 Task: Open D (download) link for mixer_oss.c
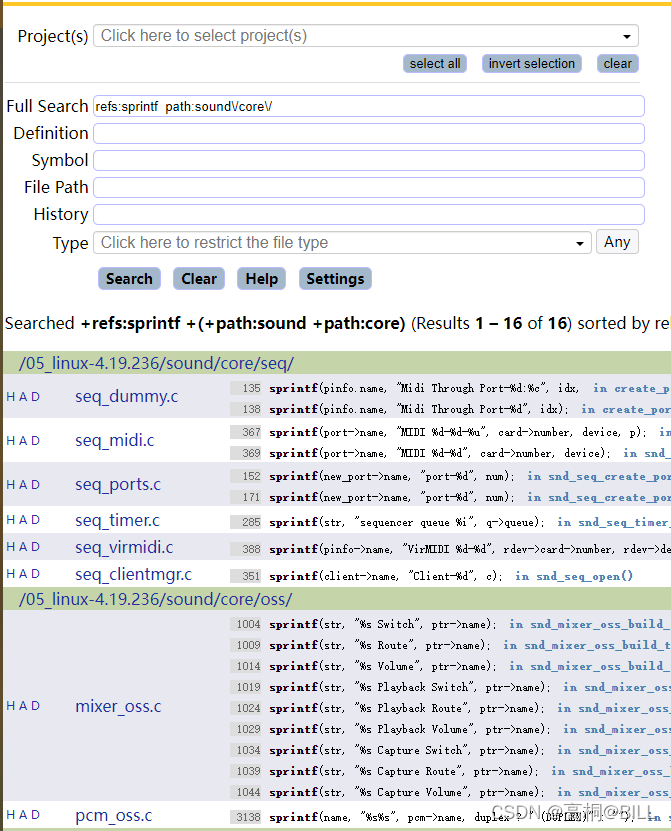(x=36, y=706)
